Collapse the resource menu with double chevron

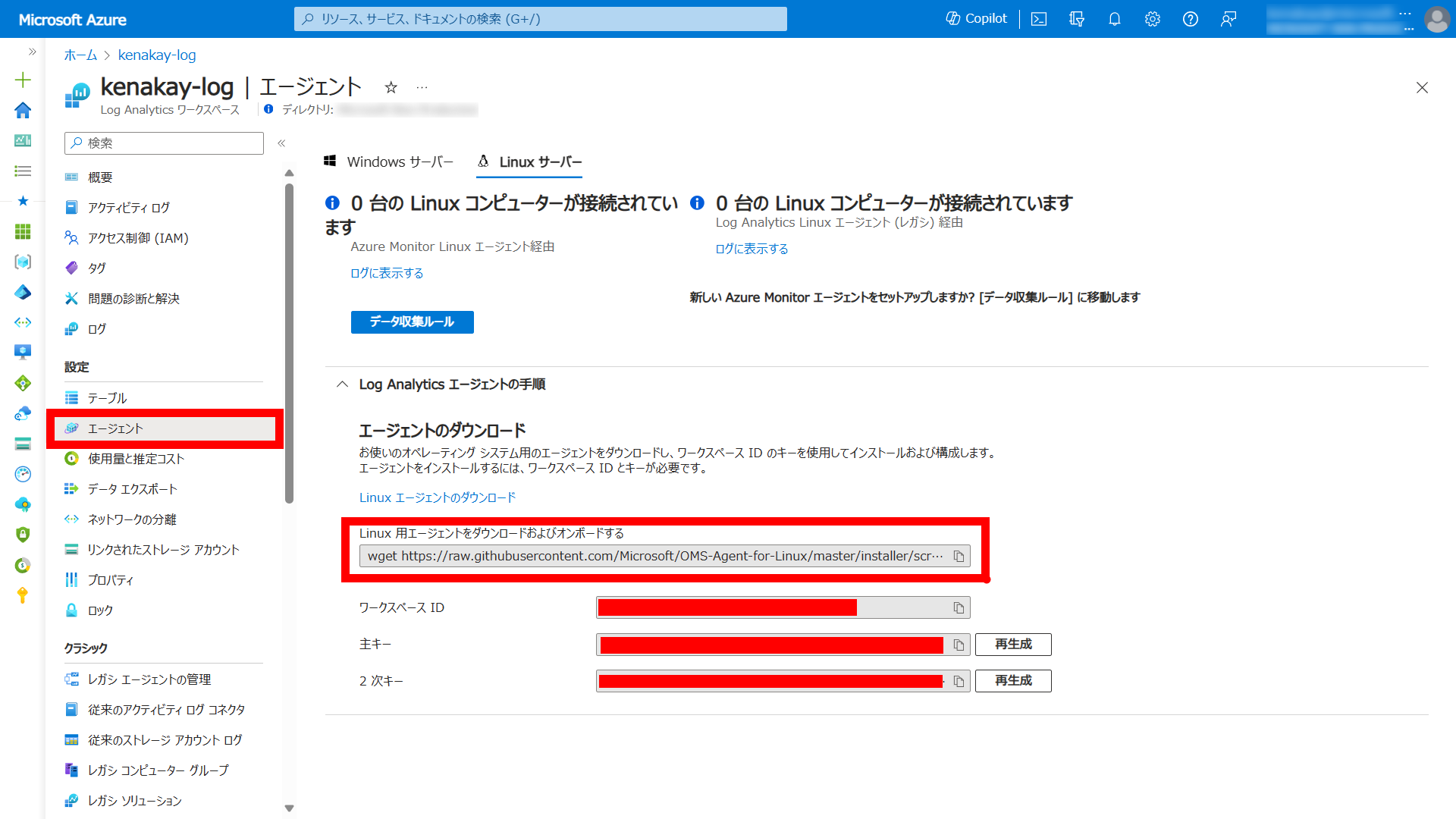coord(281,143)
